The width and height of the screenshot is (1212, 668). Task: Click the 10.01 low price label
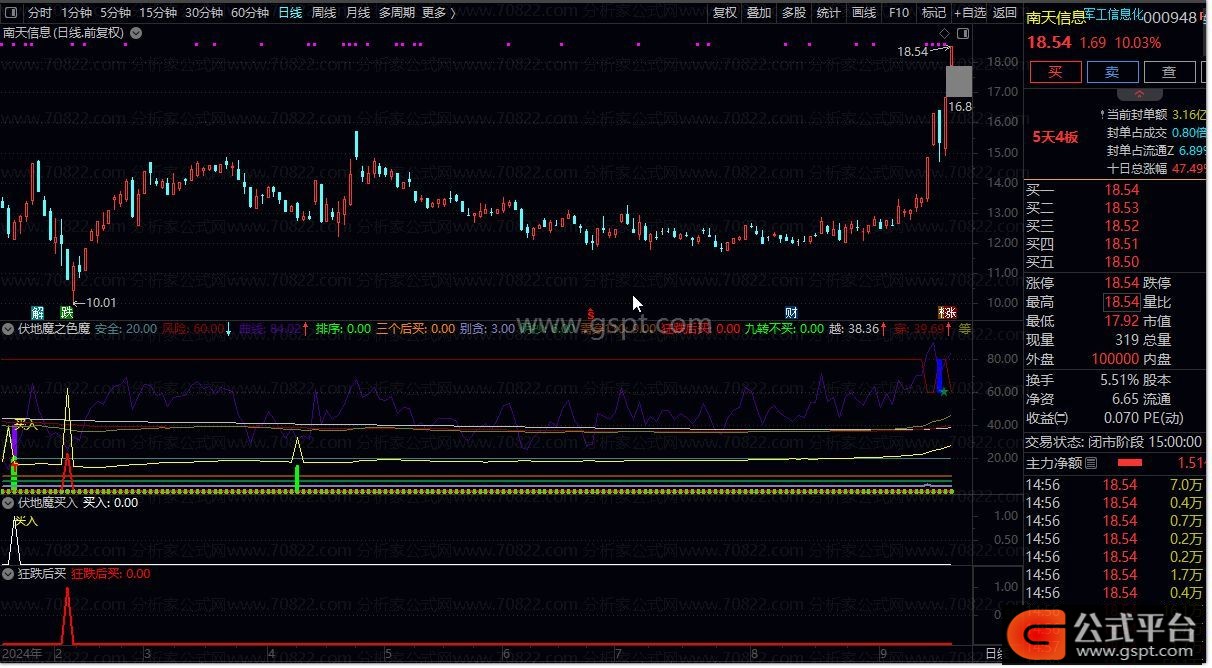[x=101, y=303]
